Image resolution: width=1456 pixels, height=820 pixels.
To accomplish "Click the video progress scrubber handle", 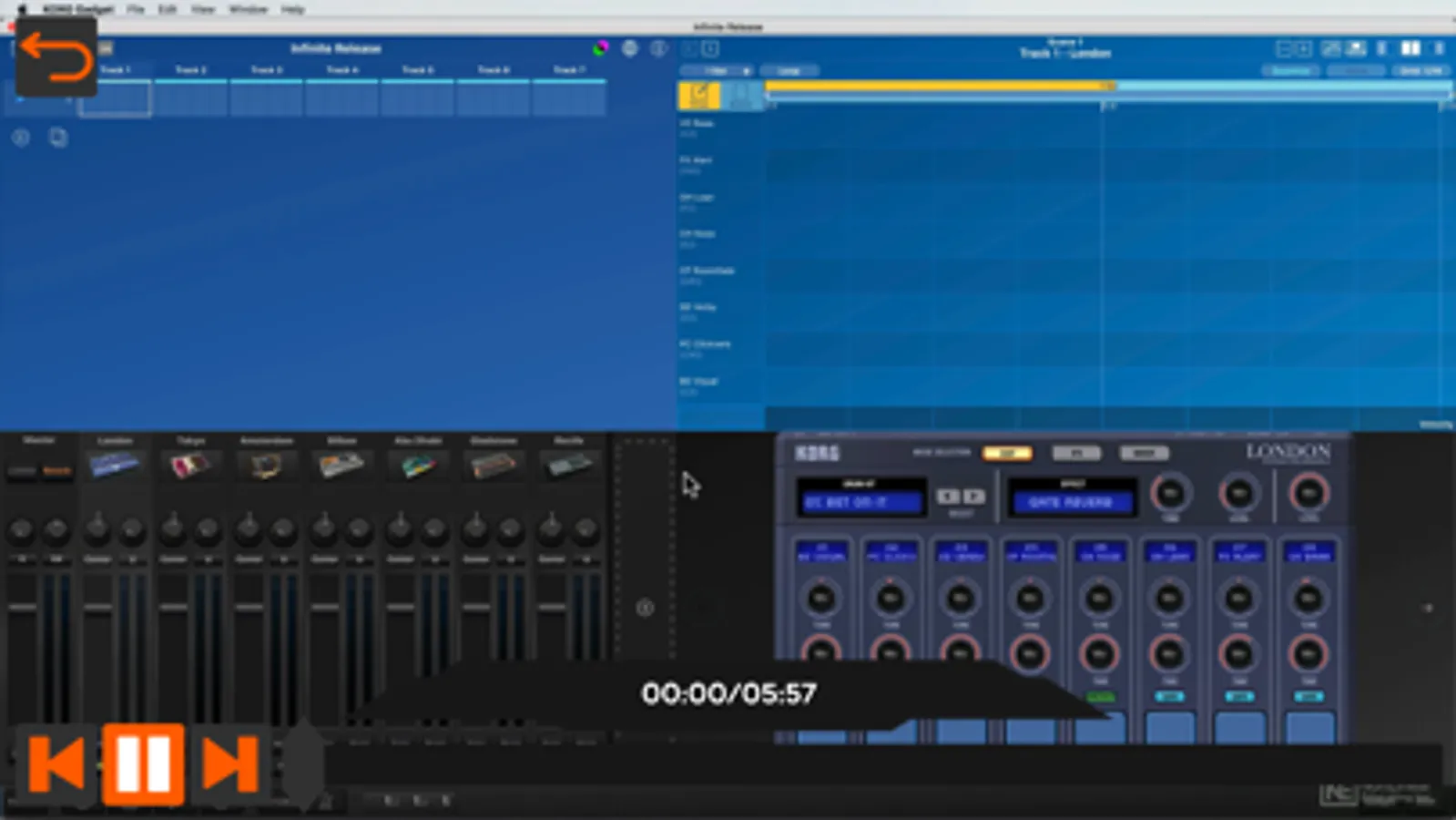I will (303, 764).
